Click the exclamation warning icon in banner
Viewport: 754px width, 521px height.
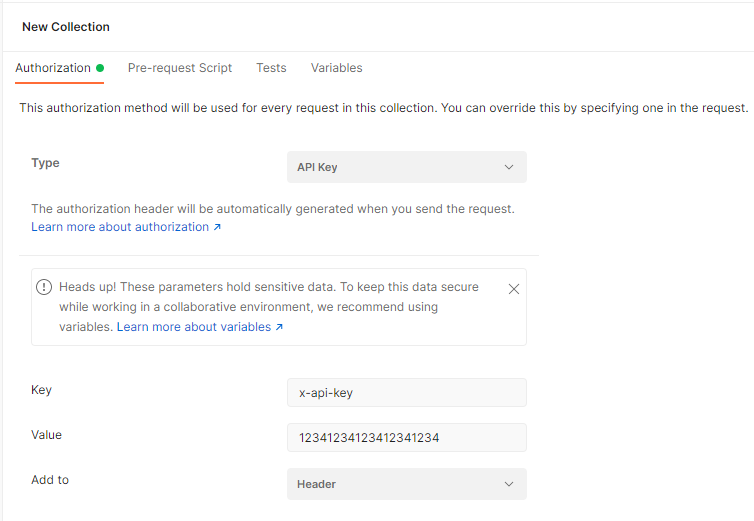[44, 287]
